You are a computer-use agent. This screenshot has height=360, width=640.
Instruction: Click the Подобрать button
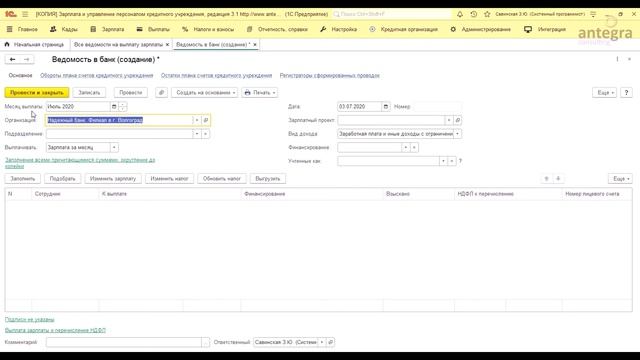62,179
